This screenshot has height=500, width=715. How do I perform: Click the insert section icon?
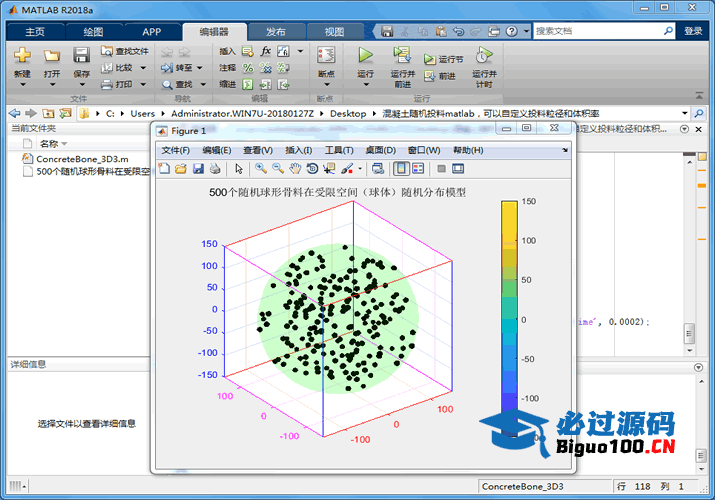coord(248,51)
